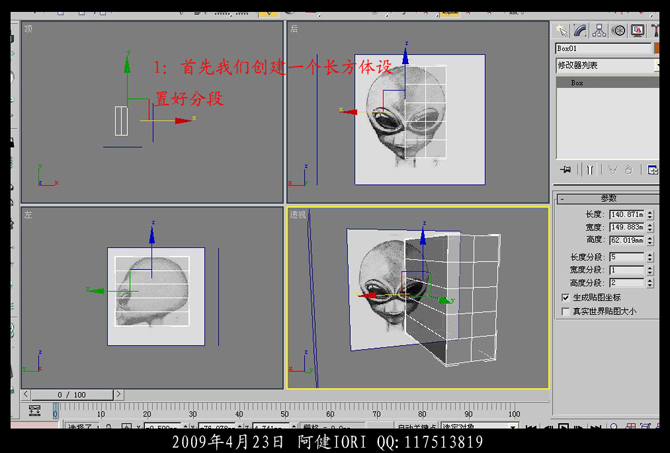Viewport: 670px width, 453px height.
Task: Uncheck the 生成贴图坐标 checkbox
Action: click(x=565, y=297)
